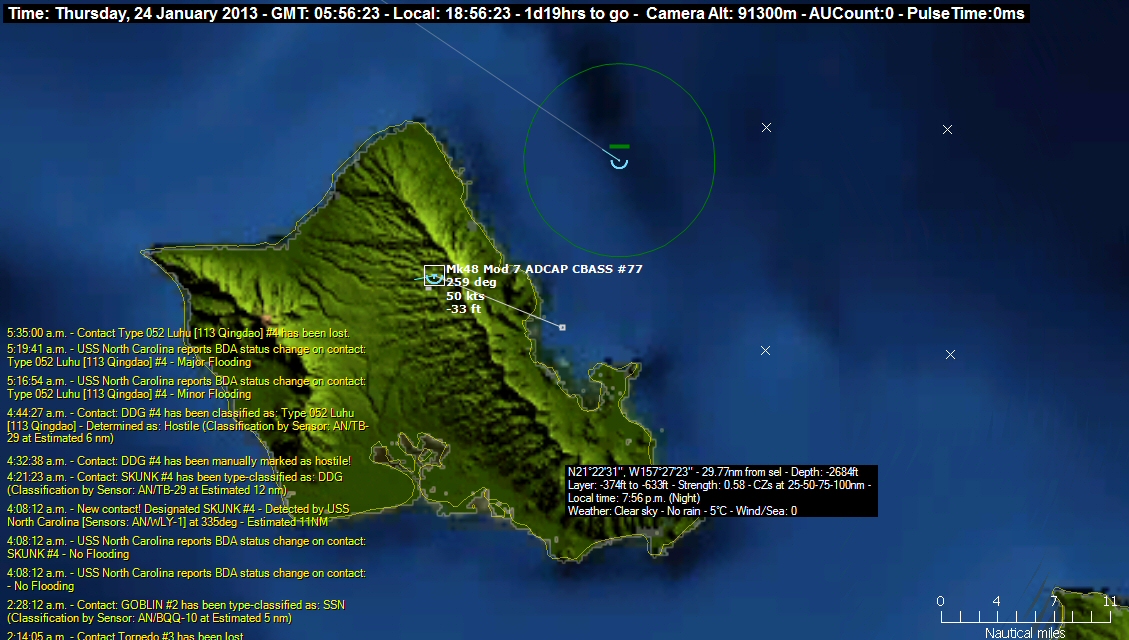This screenshot has height=640, width=1129.
Task: Open the 2:28:12 a.m. GOBLIN #2 message
Action: (x=176, y=611)
